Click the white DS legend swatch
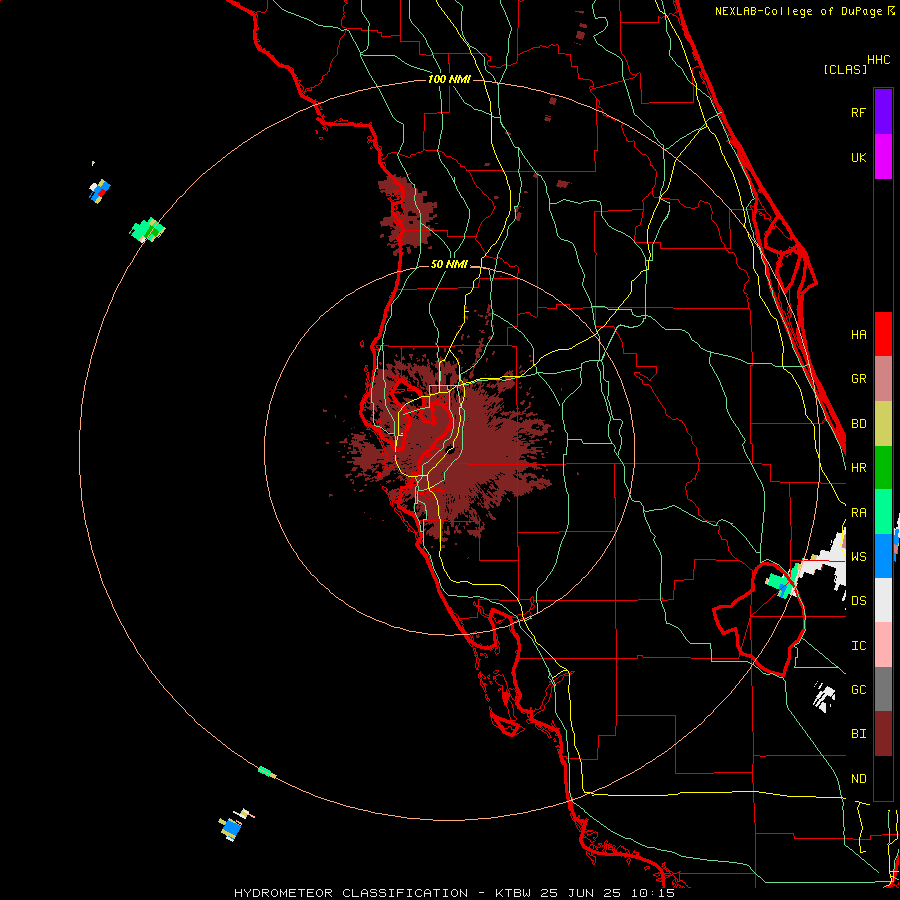The height and width of the screenshot is (900, 900). tap(883, 600)
